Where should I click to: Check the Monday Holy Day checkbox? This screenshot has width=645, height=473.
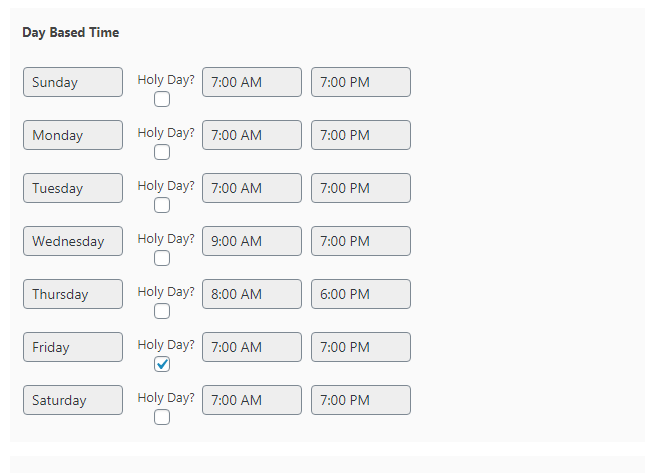coord(162,152)
